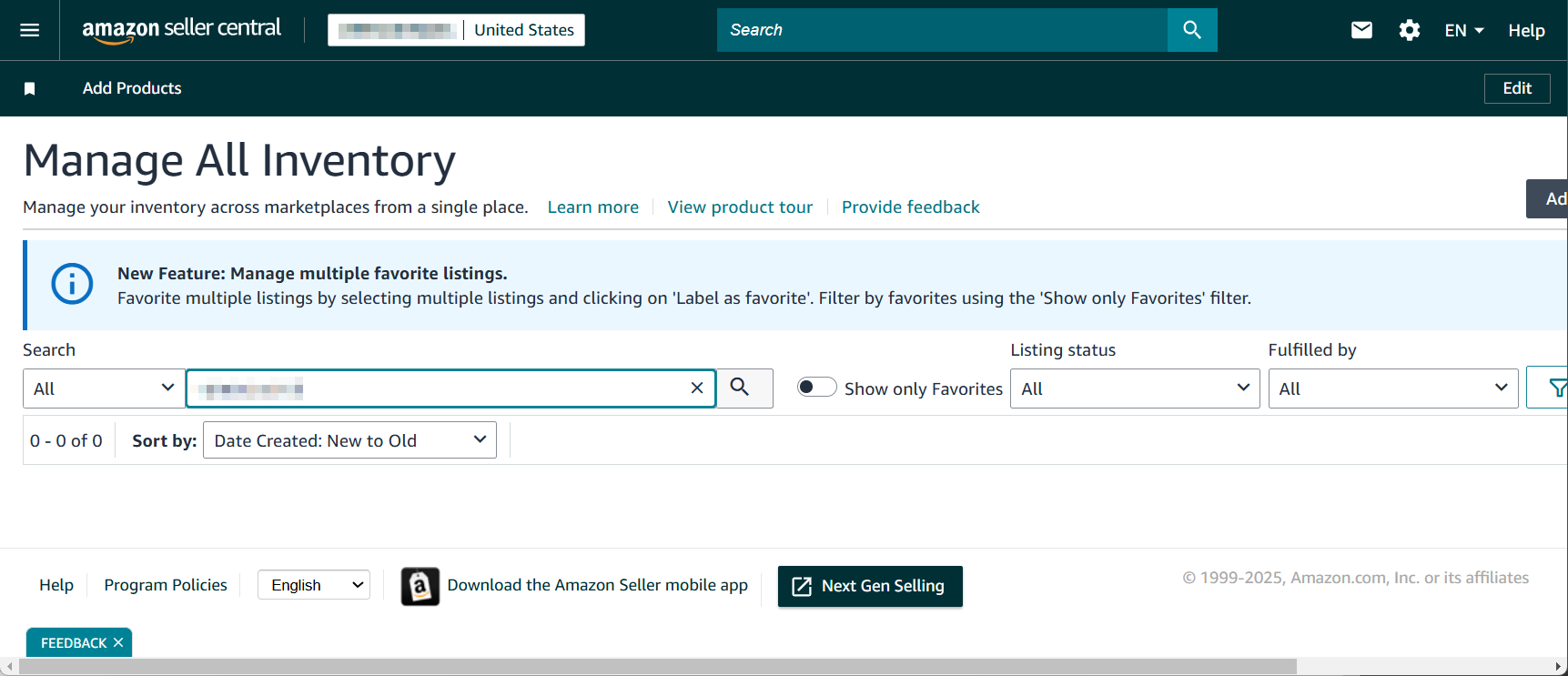Screen dimensions: 1568x676
Task: Focus the top Search field
Action: pyautogui.click(x=942, y=30)
